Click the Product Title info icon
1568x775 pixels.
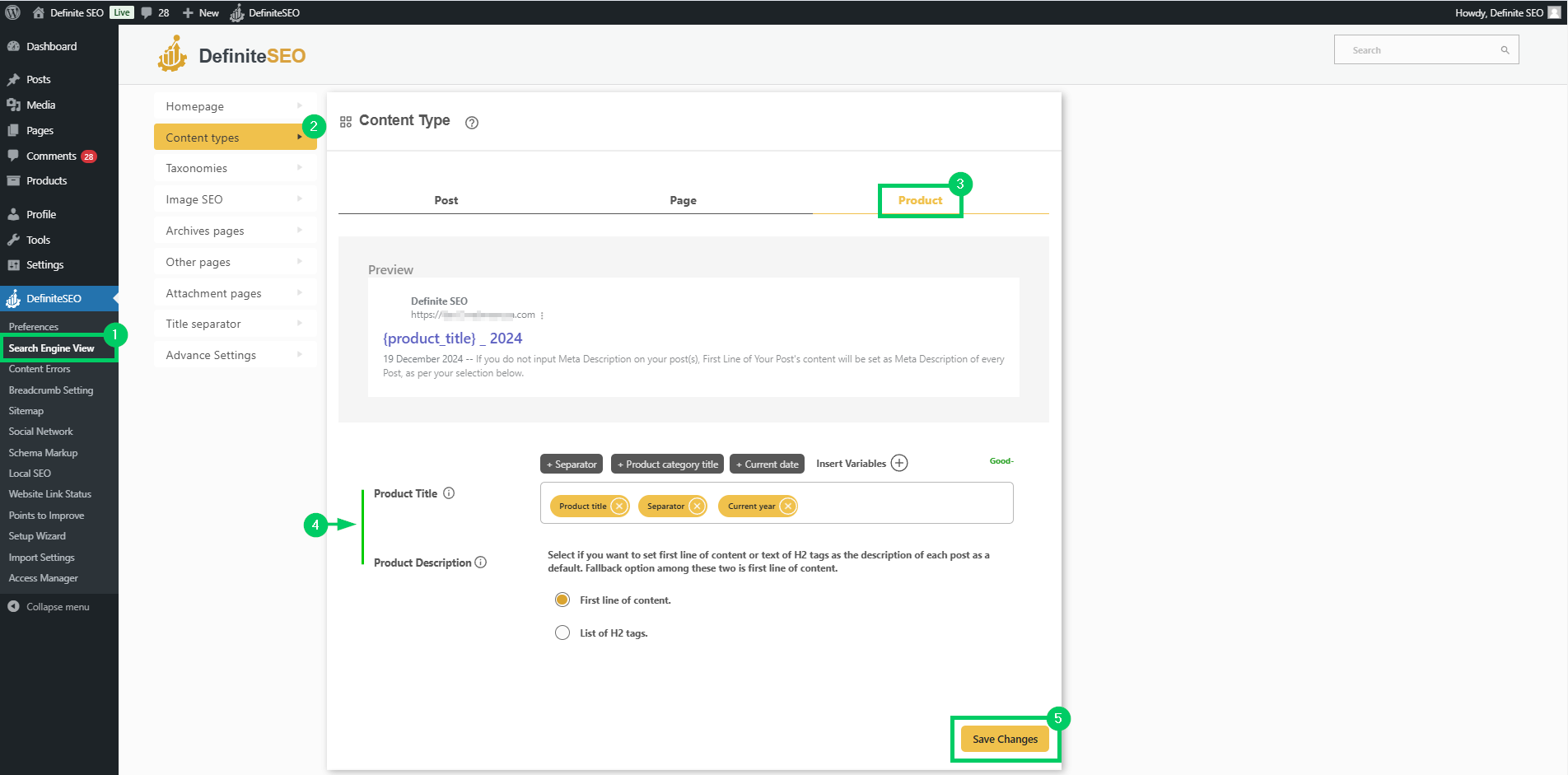point(449,493)
